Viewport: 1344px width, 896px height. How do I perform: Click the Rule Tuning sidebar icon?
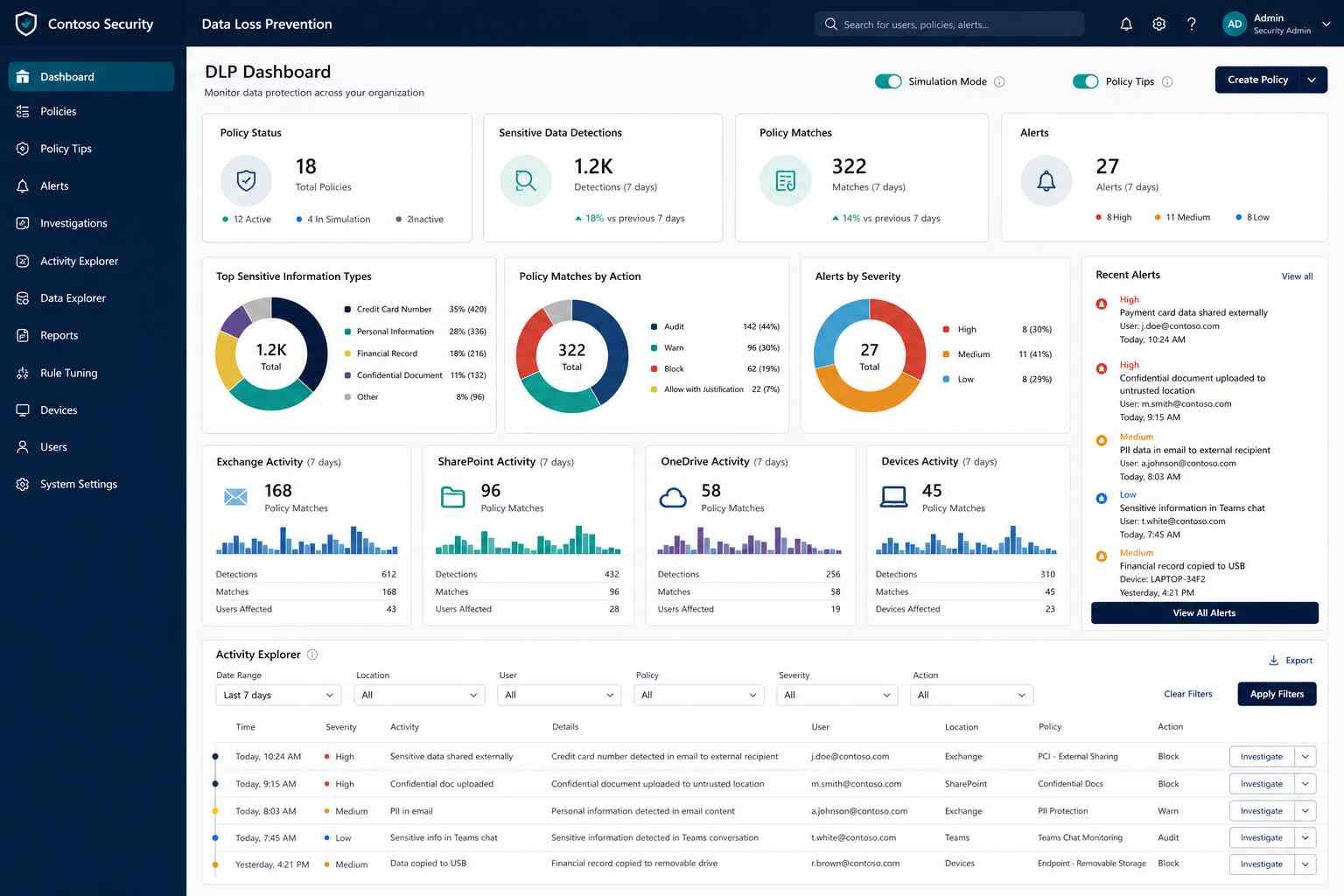pyautogui.click(x=23, y=373)
